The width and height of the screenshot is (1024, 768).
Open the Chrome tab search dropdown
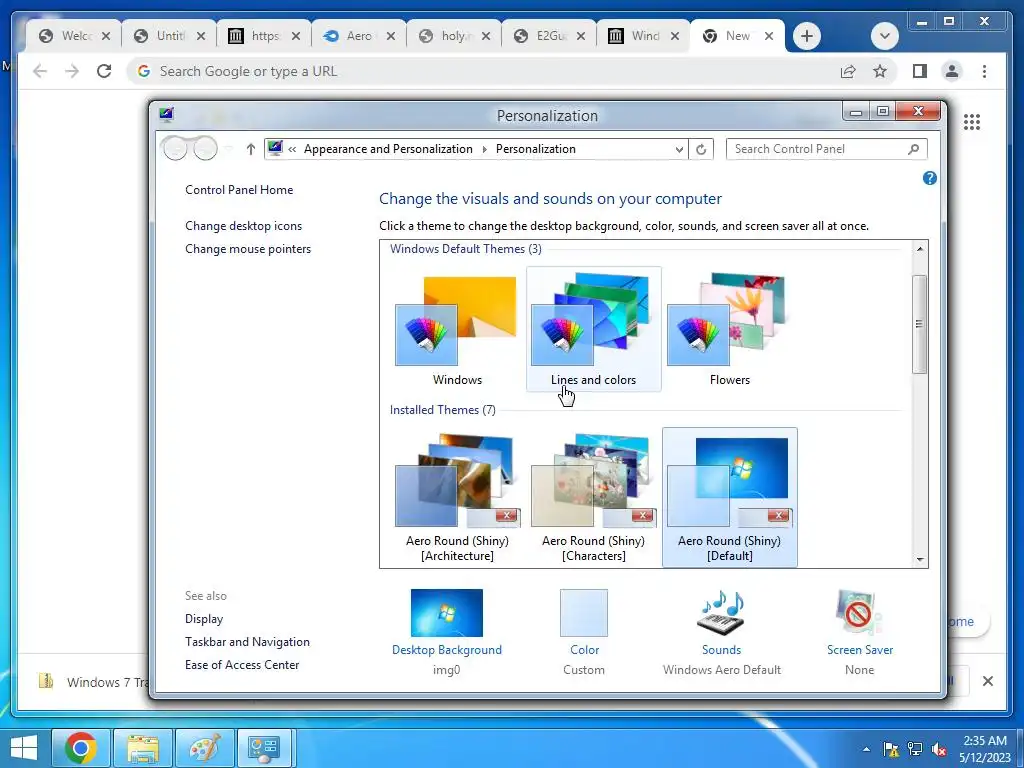[885, 36]
